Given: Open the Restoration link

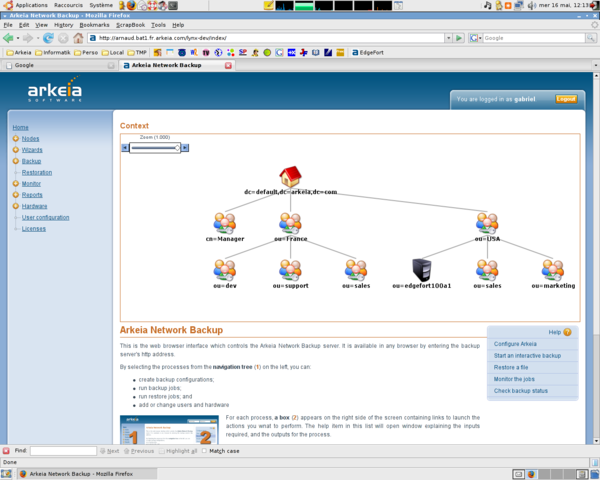Looking at the screenshot, I should [37, 173].
